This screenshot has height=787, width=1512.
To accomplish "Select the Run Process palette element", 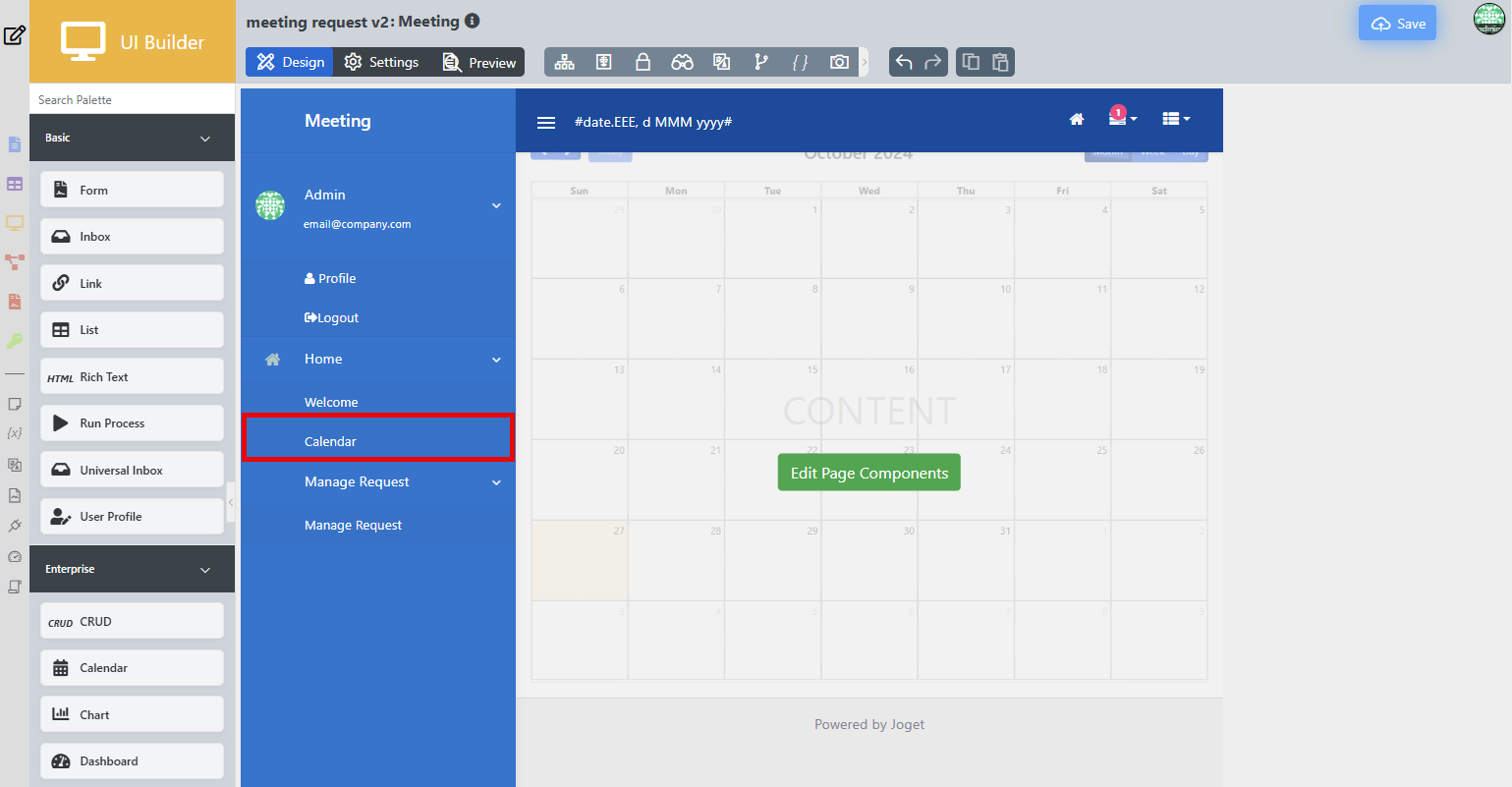I will (x=132, y=423).
